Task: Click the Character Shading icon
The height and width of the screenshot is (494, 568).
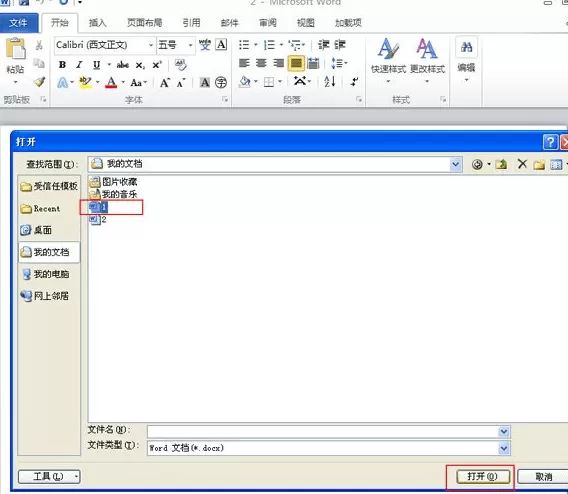Action: 205,83
